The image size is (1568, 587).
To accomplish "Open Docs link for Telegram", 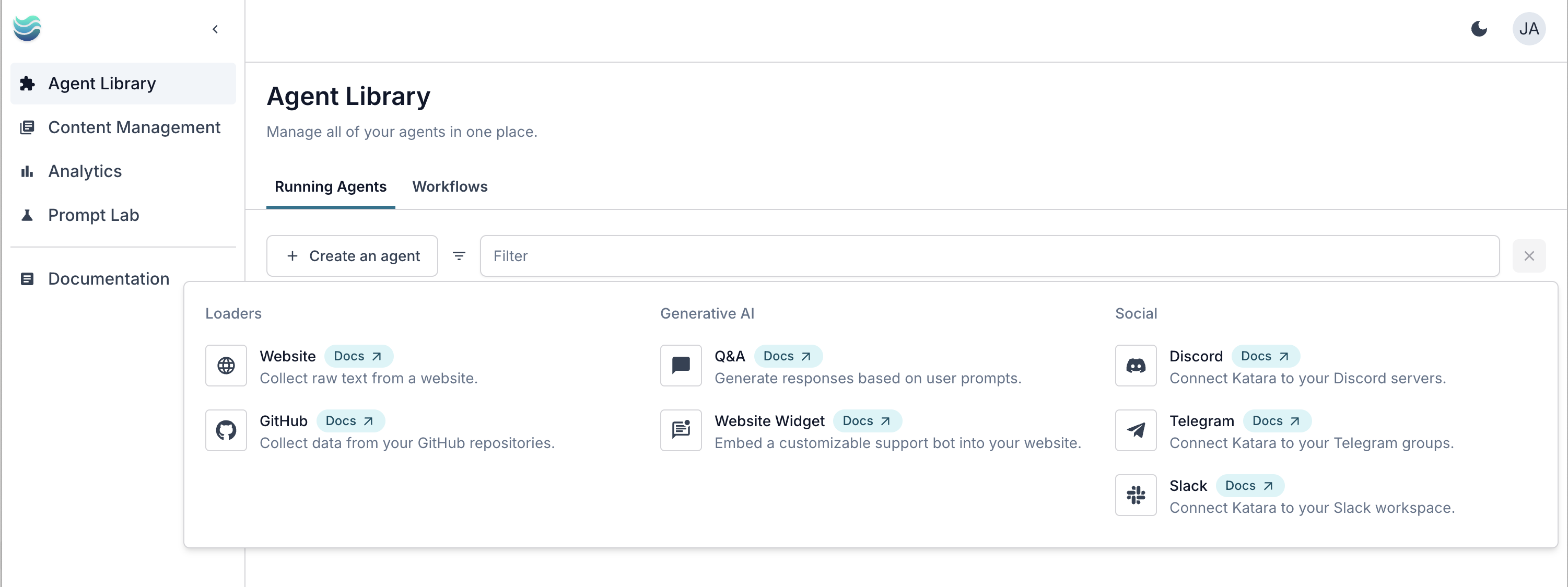I will [x=1277, y=421].
